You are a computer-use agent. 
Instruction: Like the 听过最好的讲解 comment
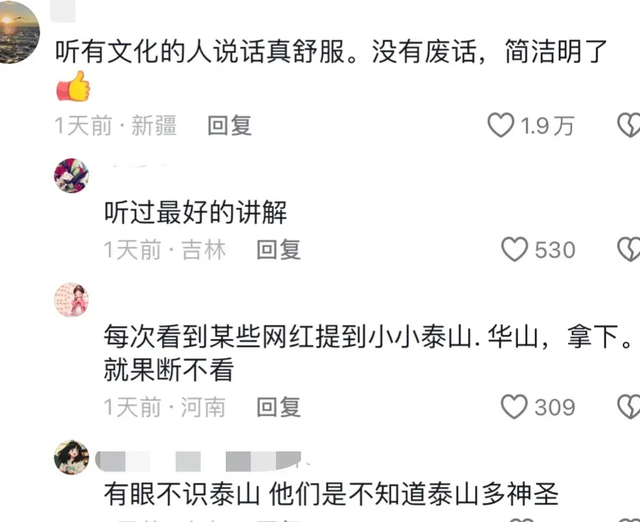point(514,249)
